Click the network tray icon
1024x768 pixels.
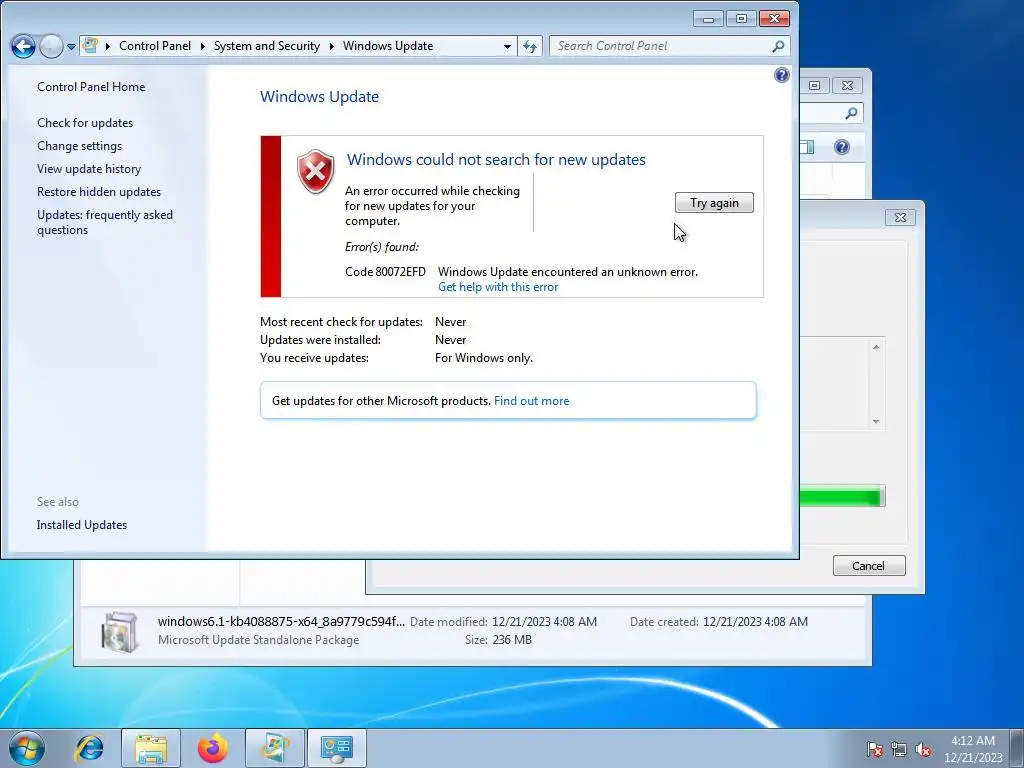point(899,749)
